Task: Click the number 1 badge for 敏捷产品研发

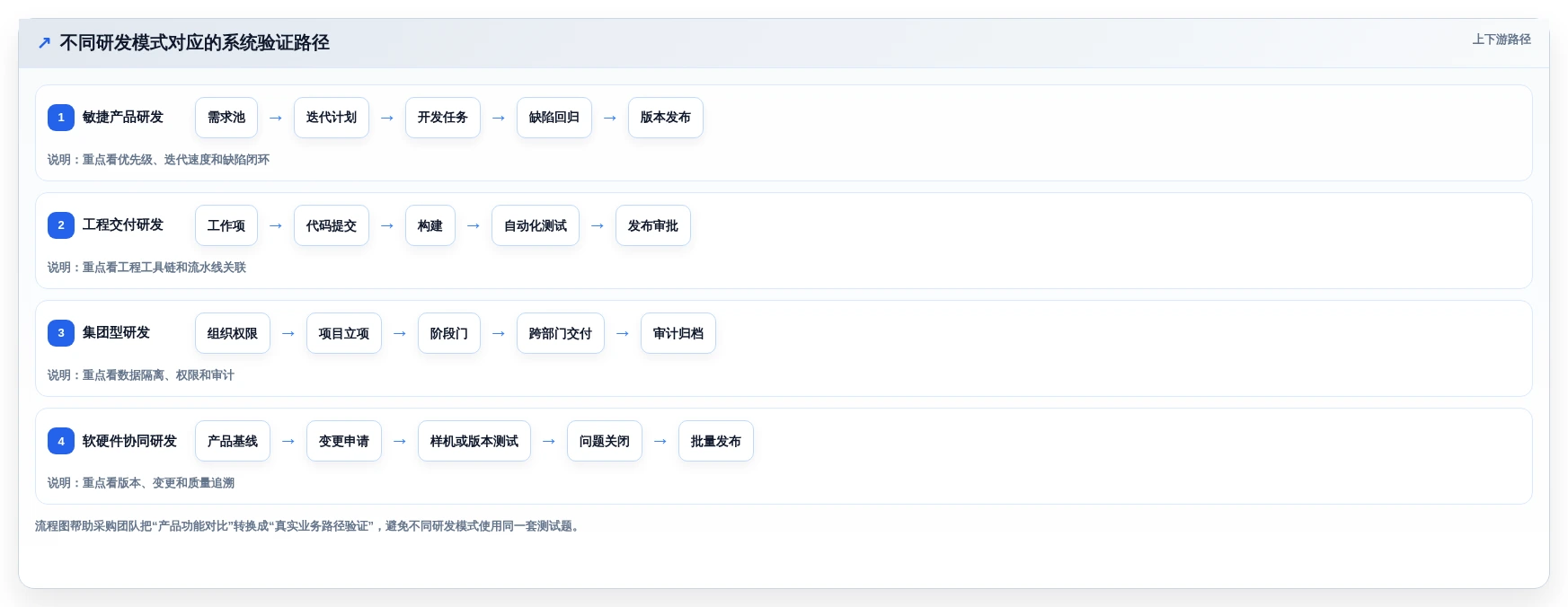Action: [x=61, y=118]
